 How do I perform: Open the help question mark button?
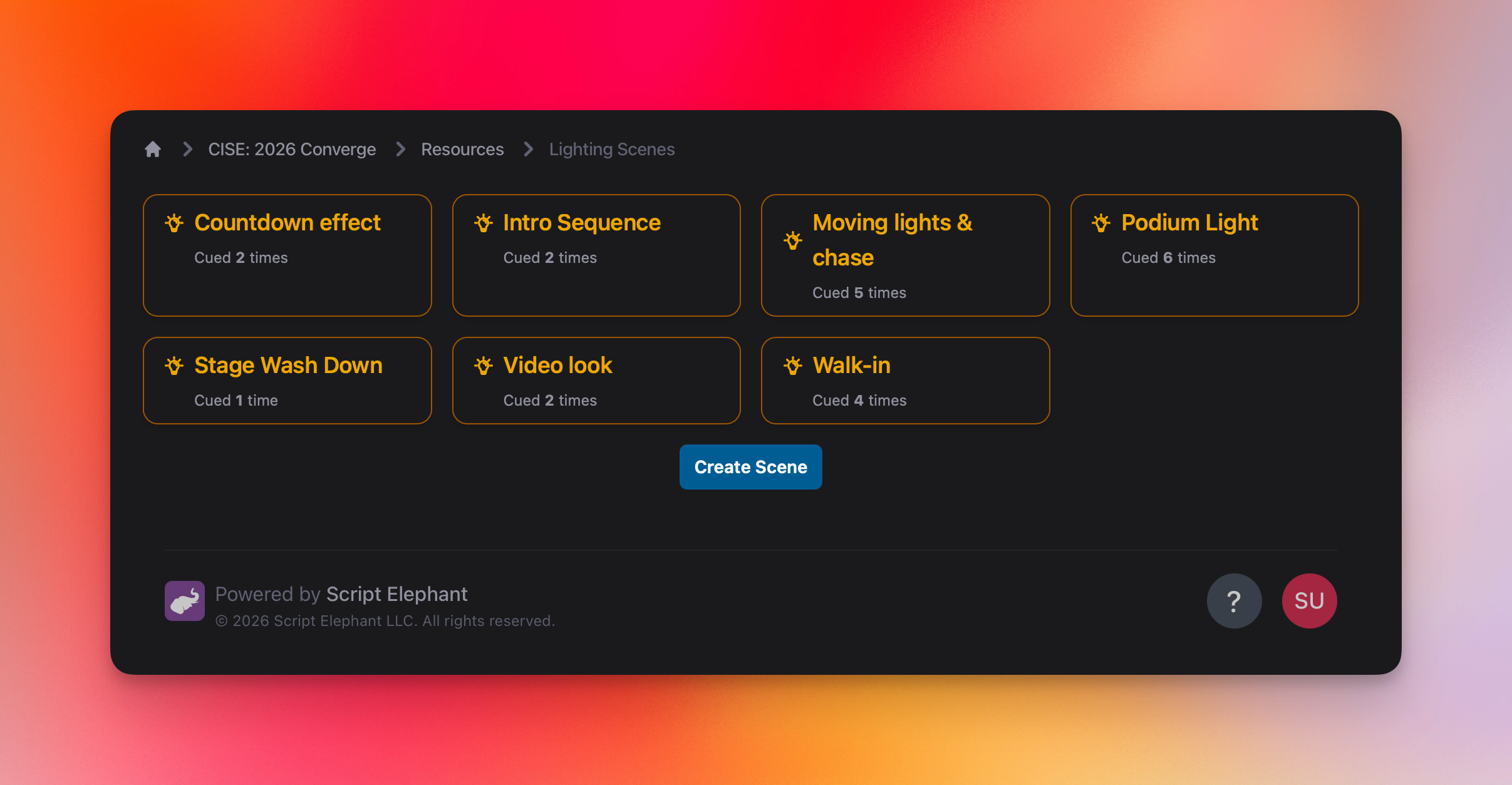coord(1234,601)
